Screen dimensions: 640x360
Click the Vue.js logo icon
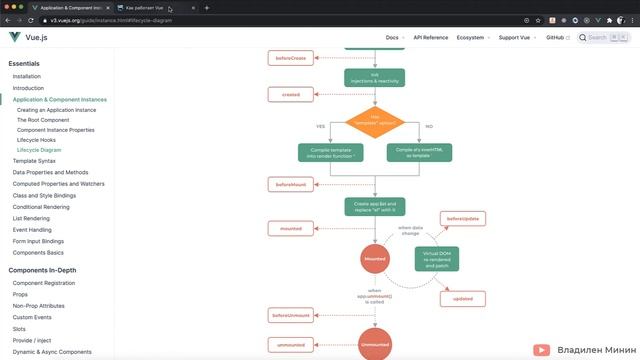[x=15, y=37]
